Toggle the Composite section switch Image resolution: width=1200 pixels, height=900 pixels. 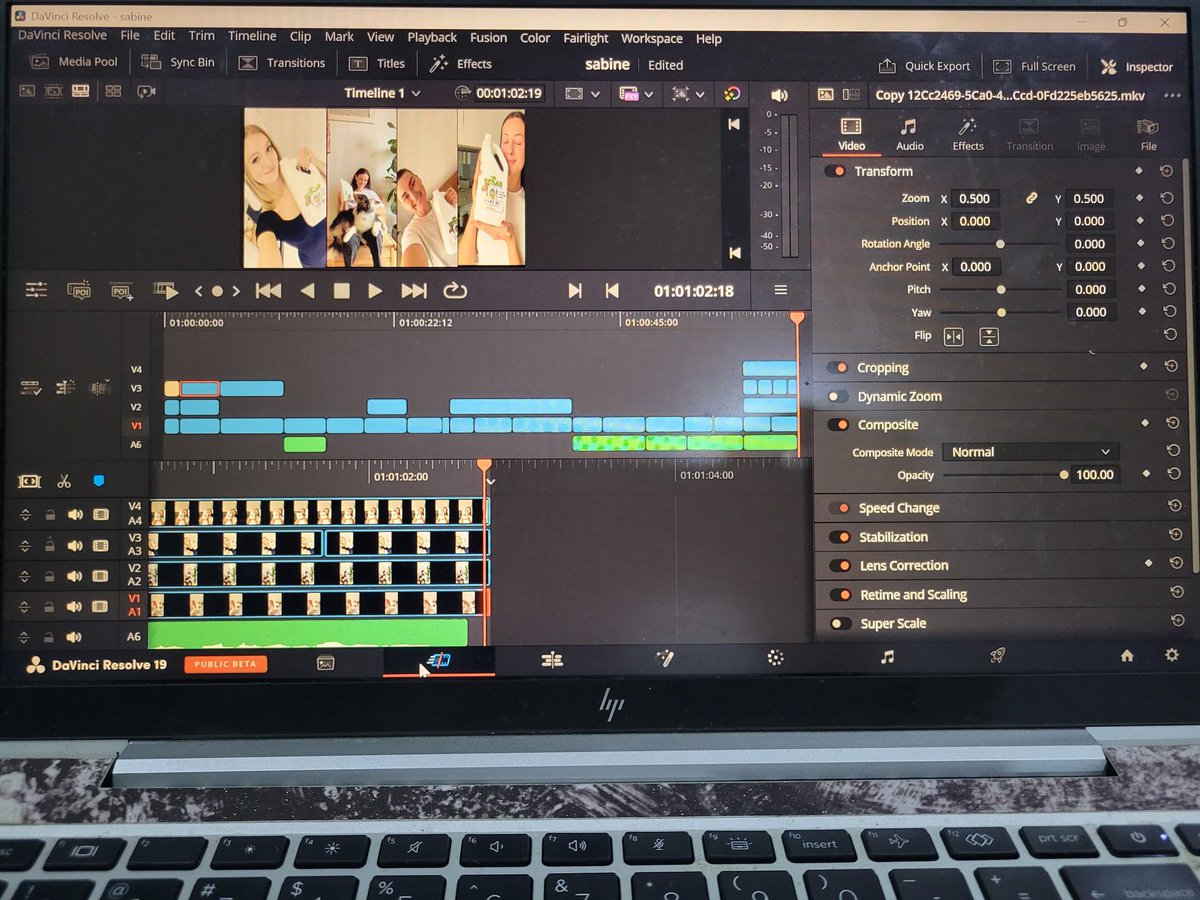pyautogui.click(x=839, y=425)
